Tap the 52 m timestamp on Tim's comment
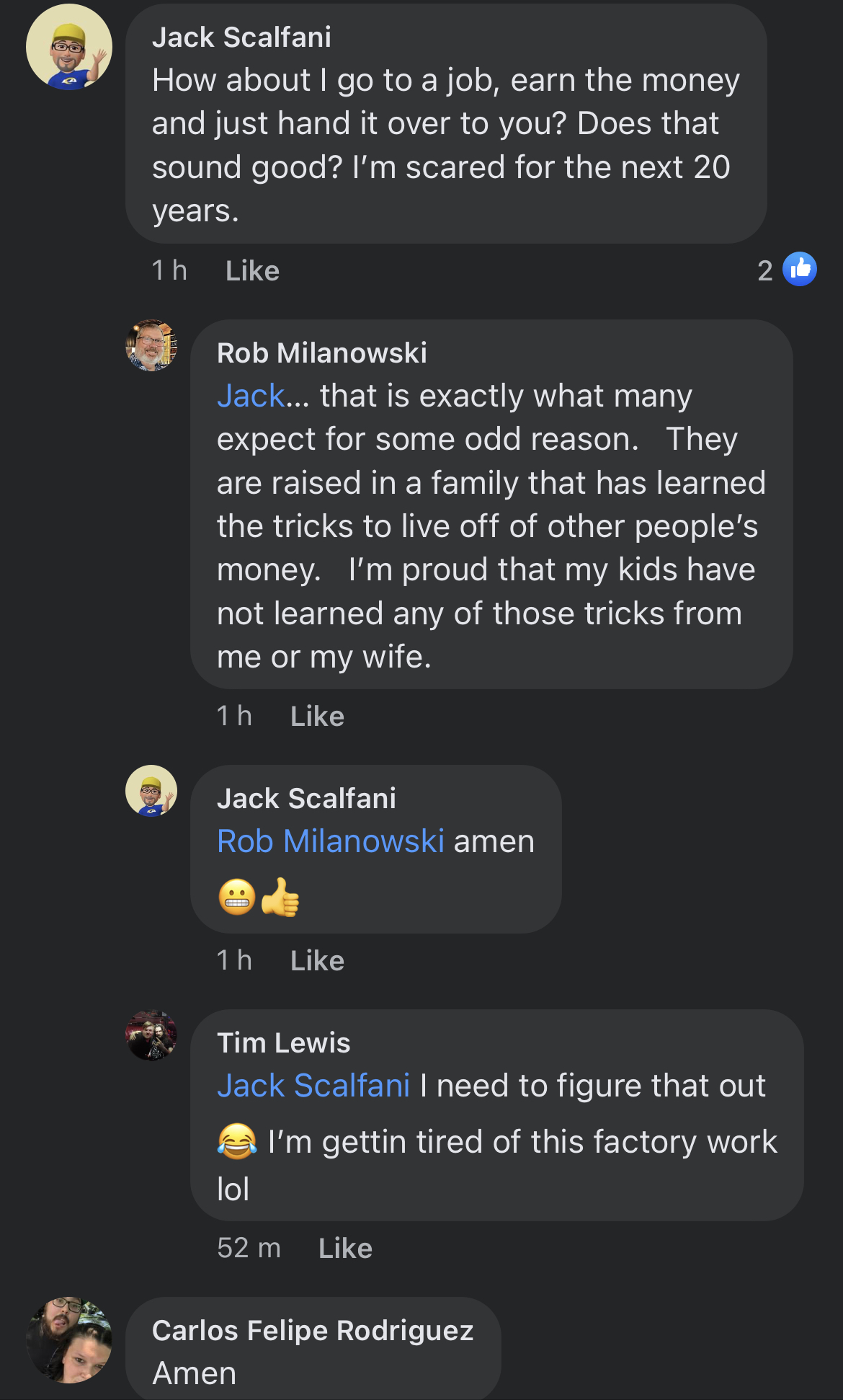The height and width of the screenshot is (1400, 843). coord(249,1249)
